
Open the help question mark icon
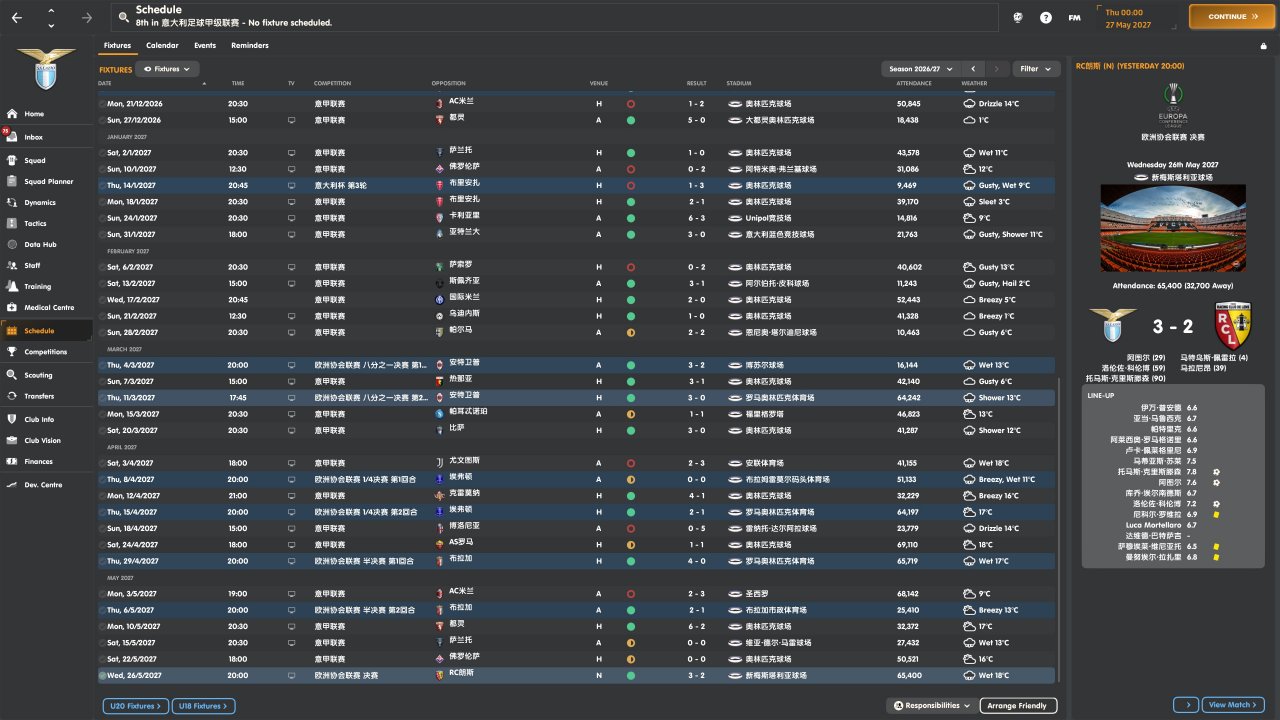point(1046,17)
